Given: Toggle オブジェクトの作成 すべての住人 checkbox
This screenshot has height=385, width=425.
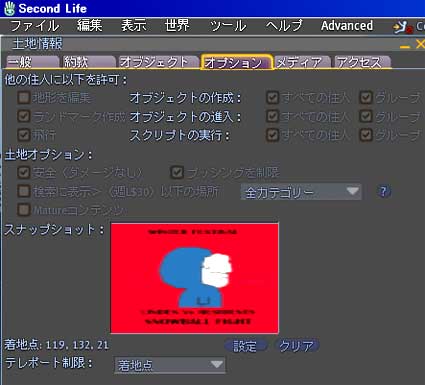Looking at the screenshot, I should 272,98.
